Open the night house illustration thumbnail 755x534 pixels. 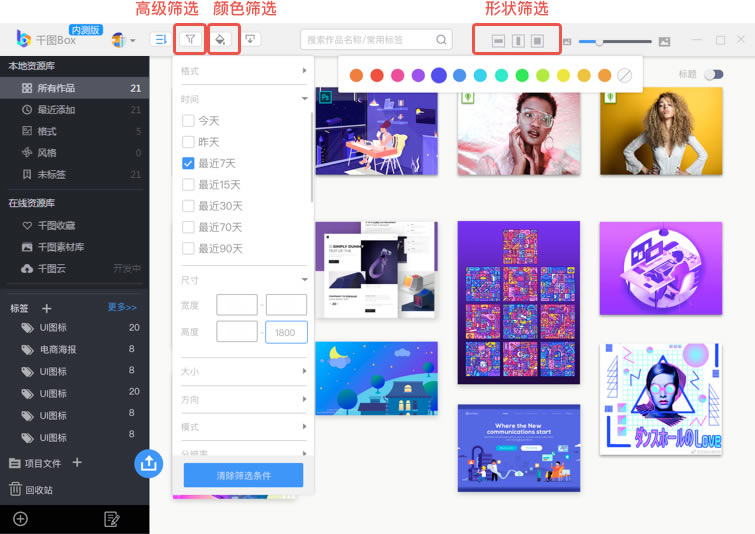(x=377, y=378)
